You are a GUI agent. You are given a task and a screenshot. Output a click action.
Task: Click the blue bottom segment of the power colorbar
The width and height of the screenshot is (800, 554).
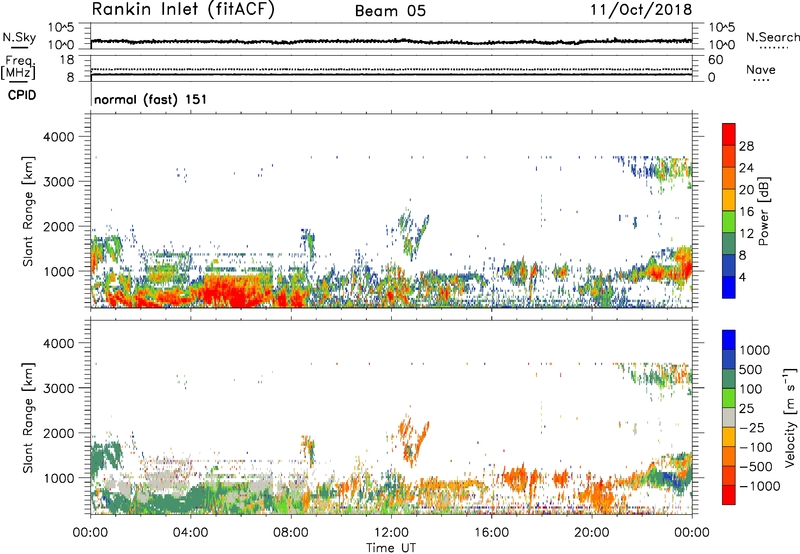coord(729,287)
